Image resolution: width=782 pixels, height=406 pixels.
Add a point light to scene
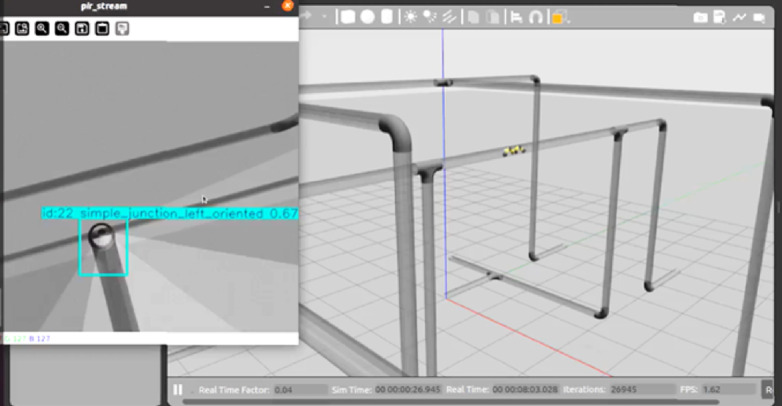pyautogui.click(x=410, y=17)
